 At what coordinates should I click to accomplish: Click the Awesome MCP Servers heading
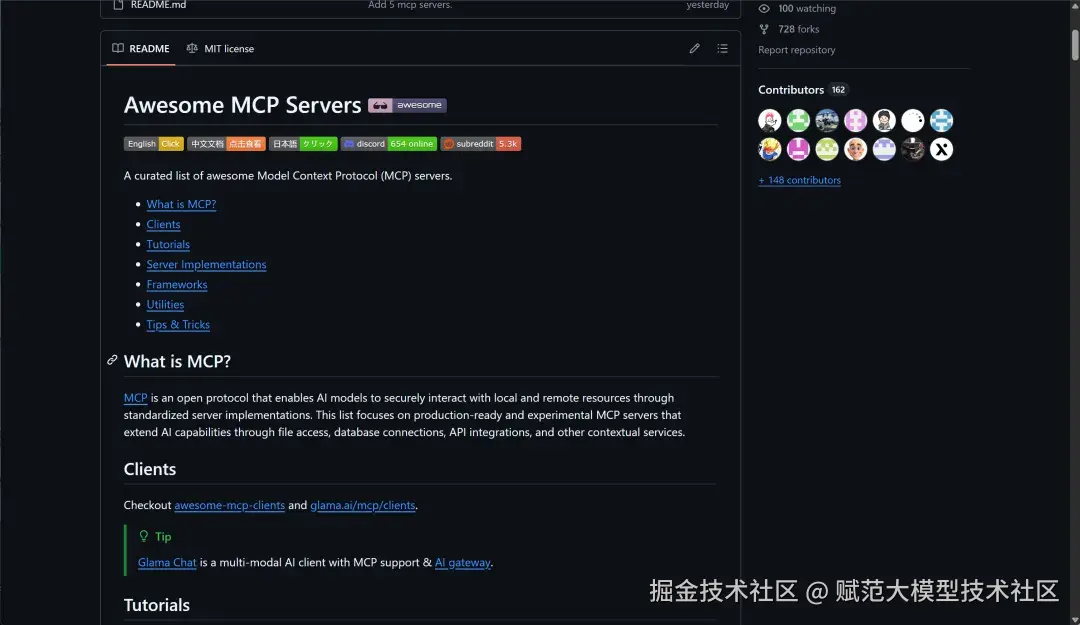[x=242, y=105]
